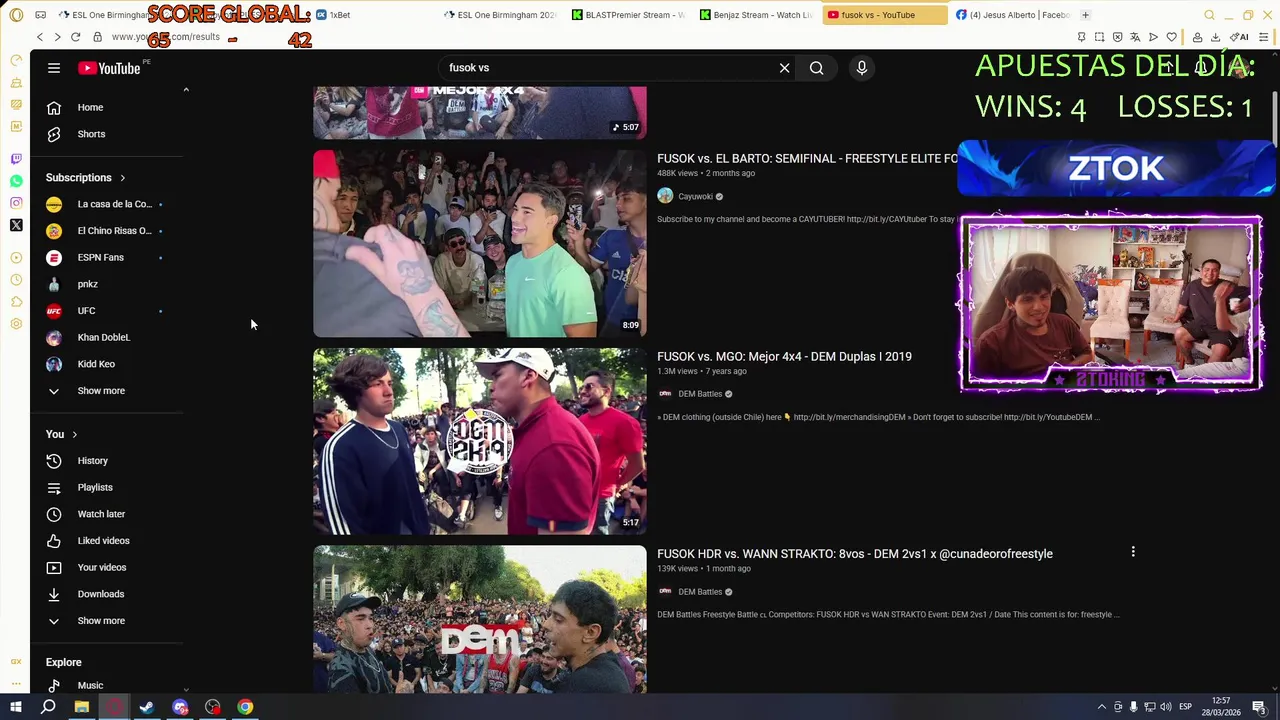The image size is (1280, 720).
Task: Go back in browser history
Action: [40, 37]
